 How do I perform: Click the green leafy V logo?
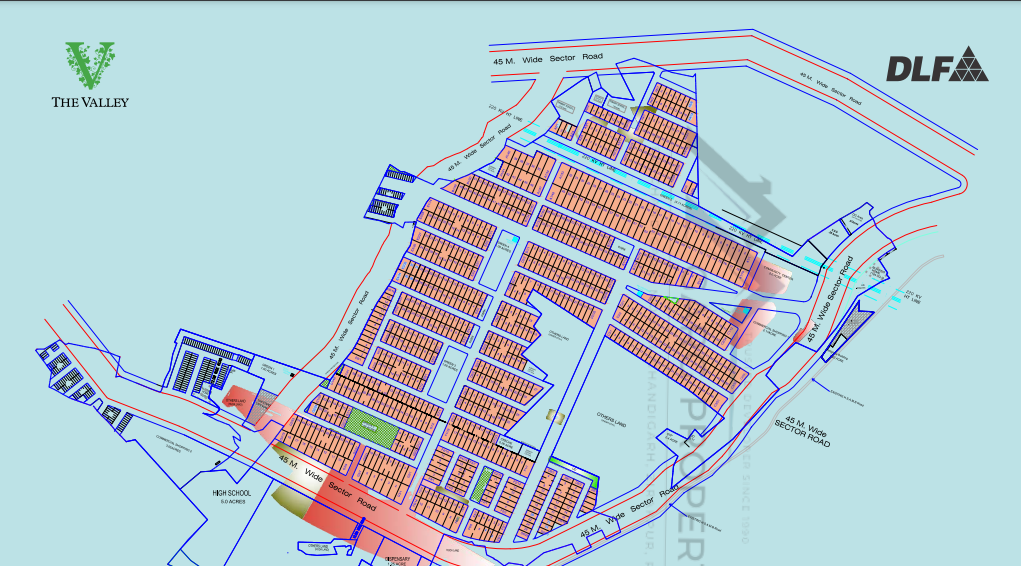(x=90, y=65)
